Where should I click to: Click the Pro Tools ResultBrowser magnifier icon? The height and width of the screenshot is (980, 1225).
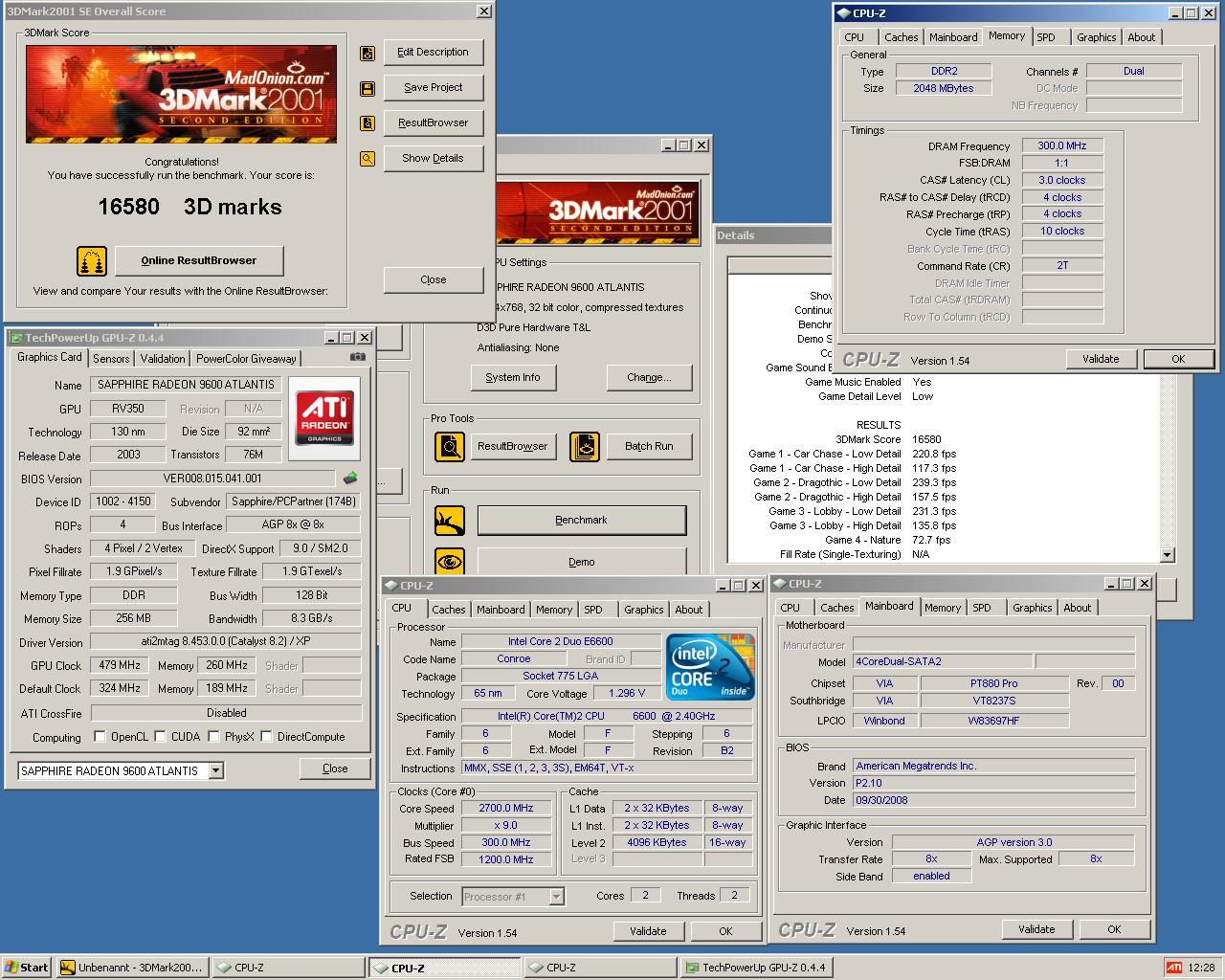[449, 446]
